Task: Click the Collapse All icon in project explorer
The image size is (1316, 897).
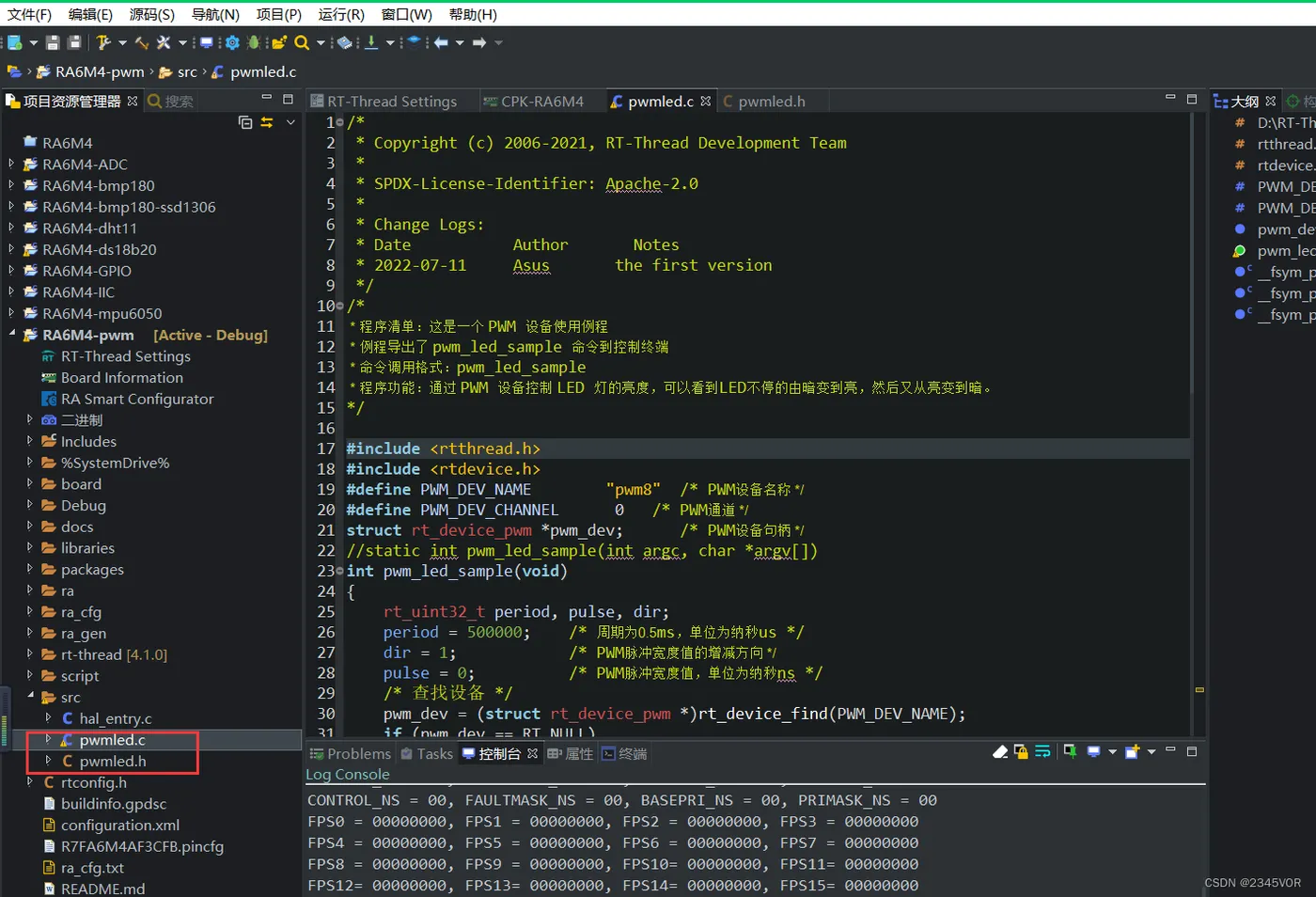Action: 245,122
